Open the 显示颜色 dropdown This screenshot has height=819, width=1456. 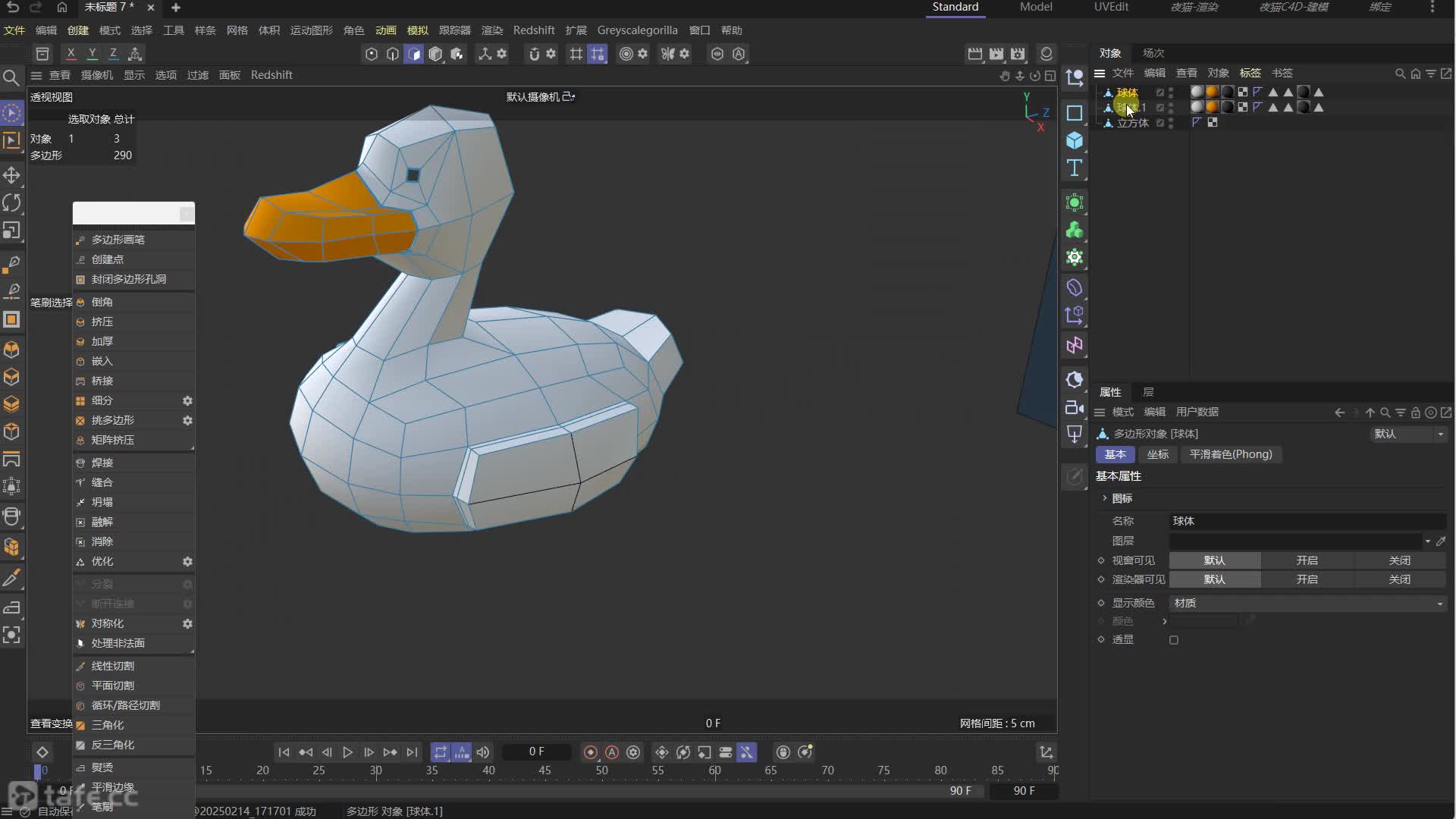tap(1307, 604)
